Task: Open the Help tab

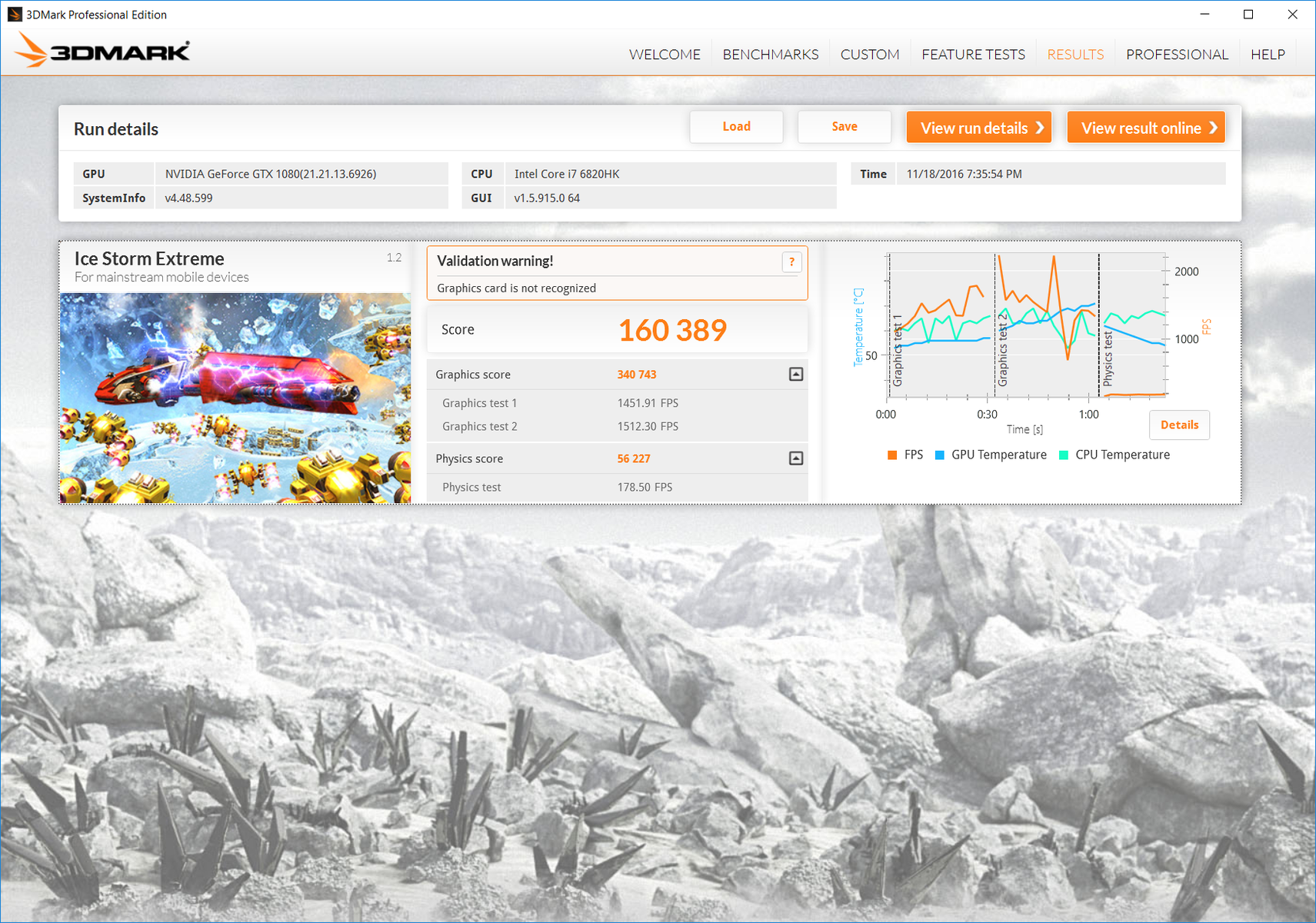Action: (1268, 55)
